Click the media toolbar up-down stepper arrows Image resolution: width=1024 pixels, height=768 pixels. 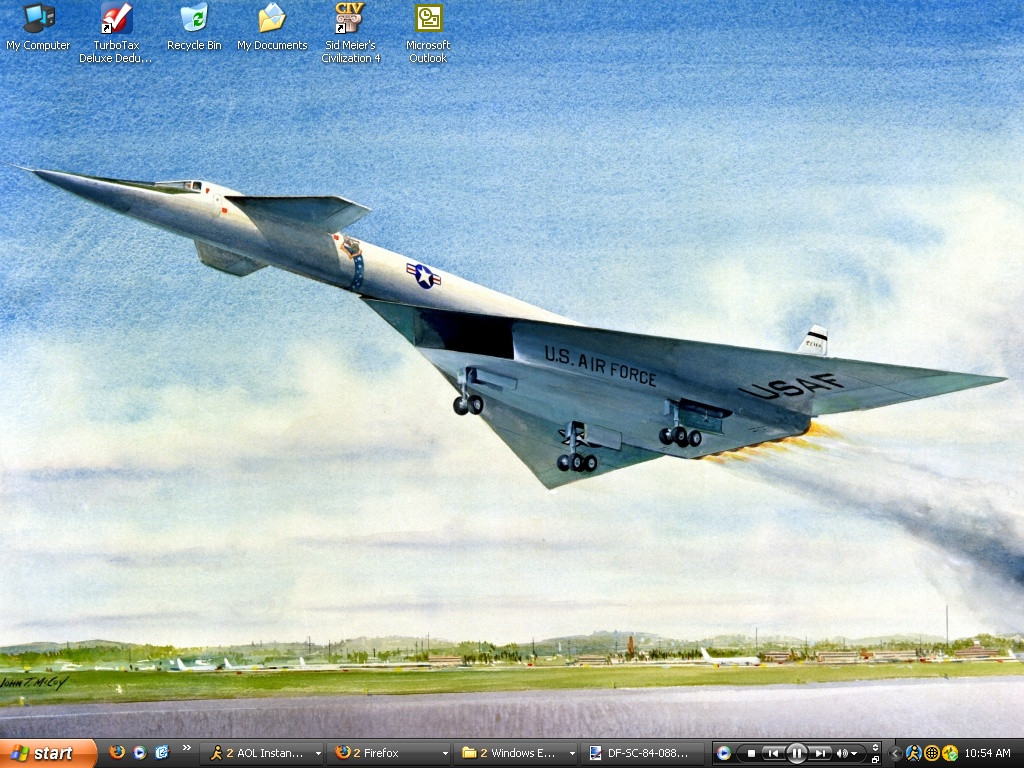point(875,747)
